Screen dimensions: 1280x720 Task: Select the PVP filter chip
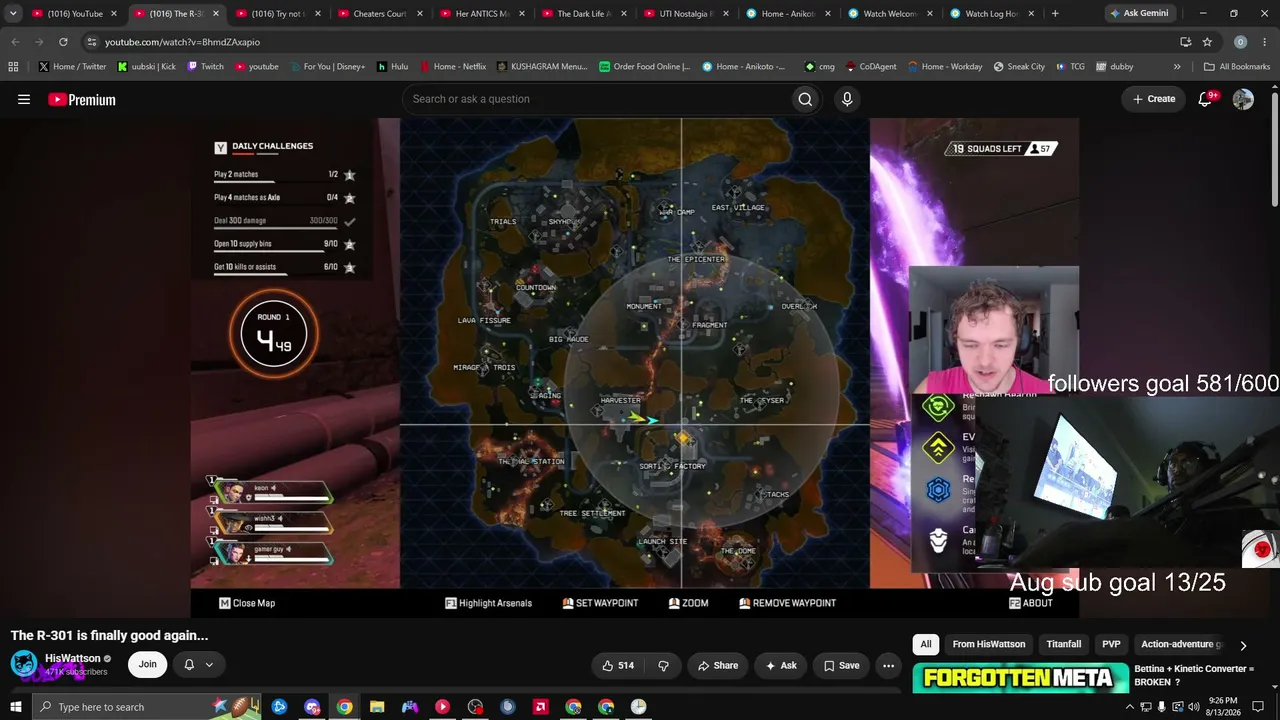coord(1111,645)
